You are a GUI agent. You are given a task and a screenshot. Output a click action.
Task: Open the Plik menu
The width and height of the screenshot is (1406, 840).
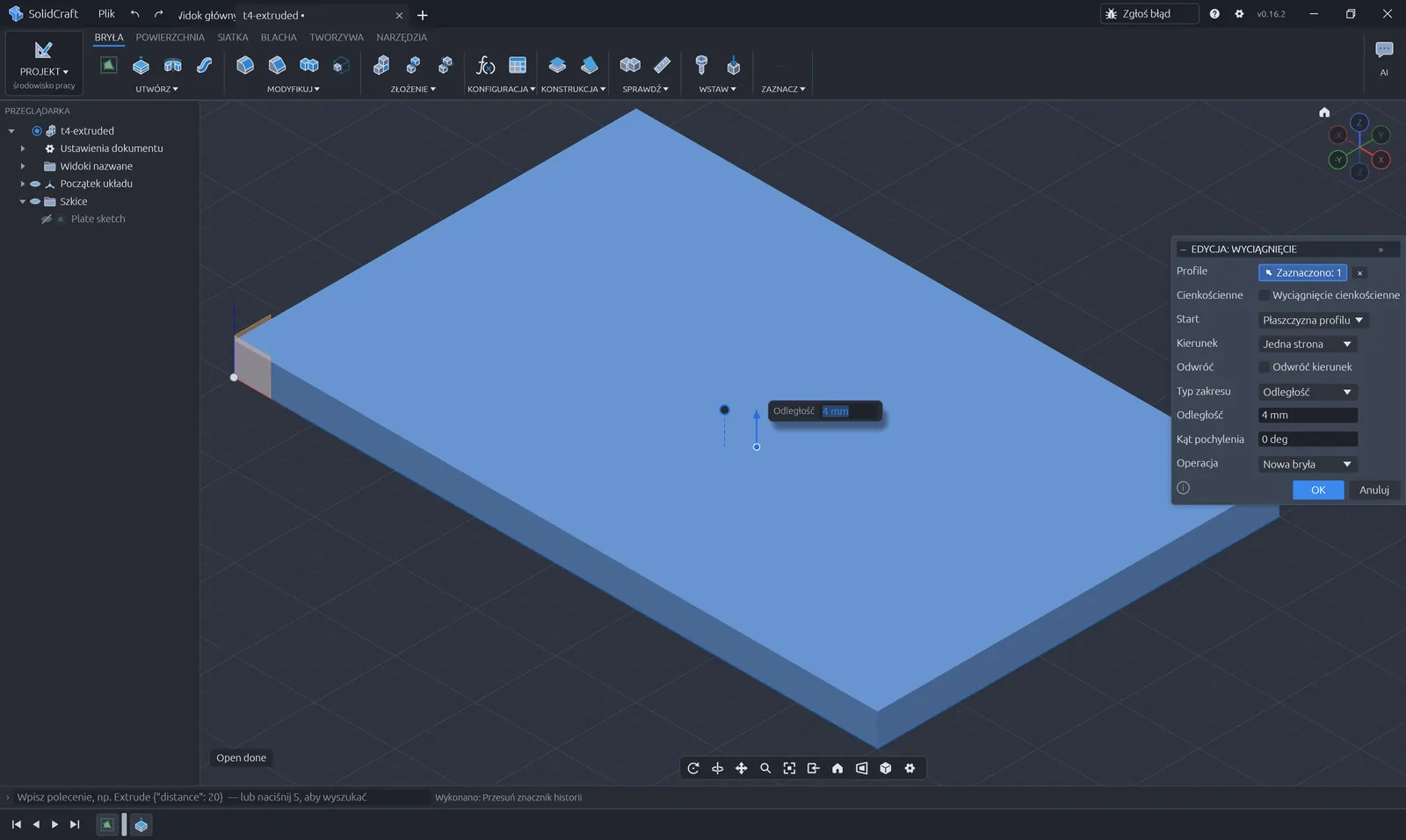[106, 14]
